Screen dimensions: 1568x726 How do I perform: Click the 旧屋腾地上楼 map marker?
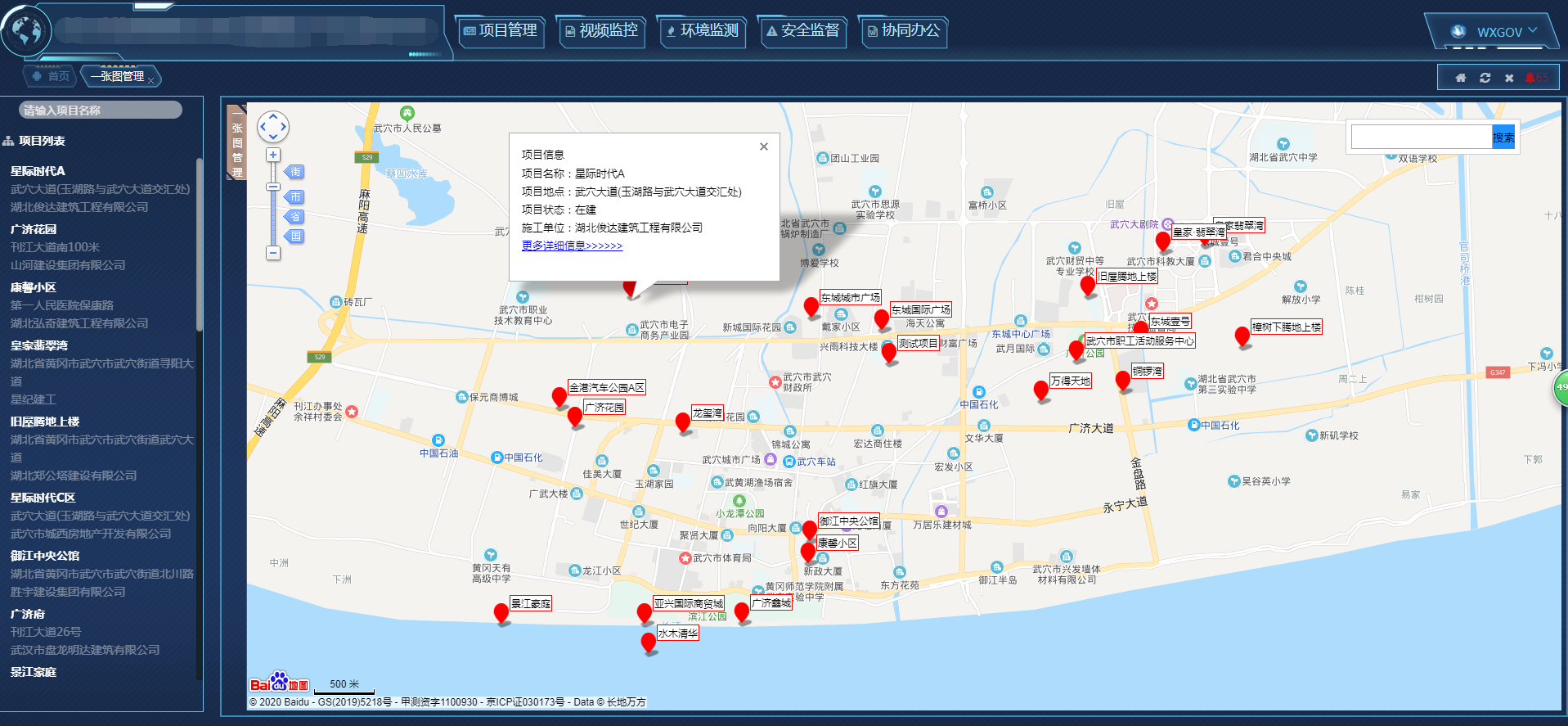pos(1088,286)
